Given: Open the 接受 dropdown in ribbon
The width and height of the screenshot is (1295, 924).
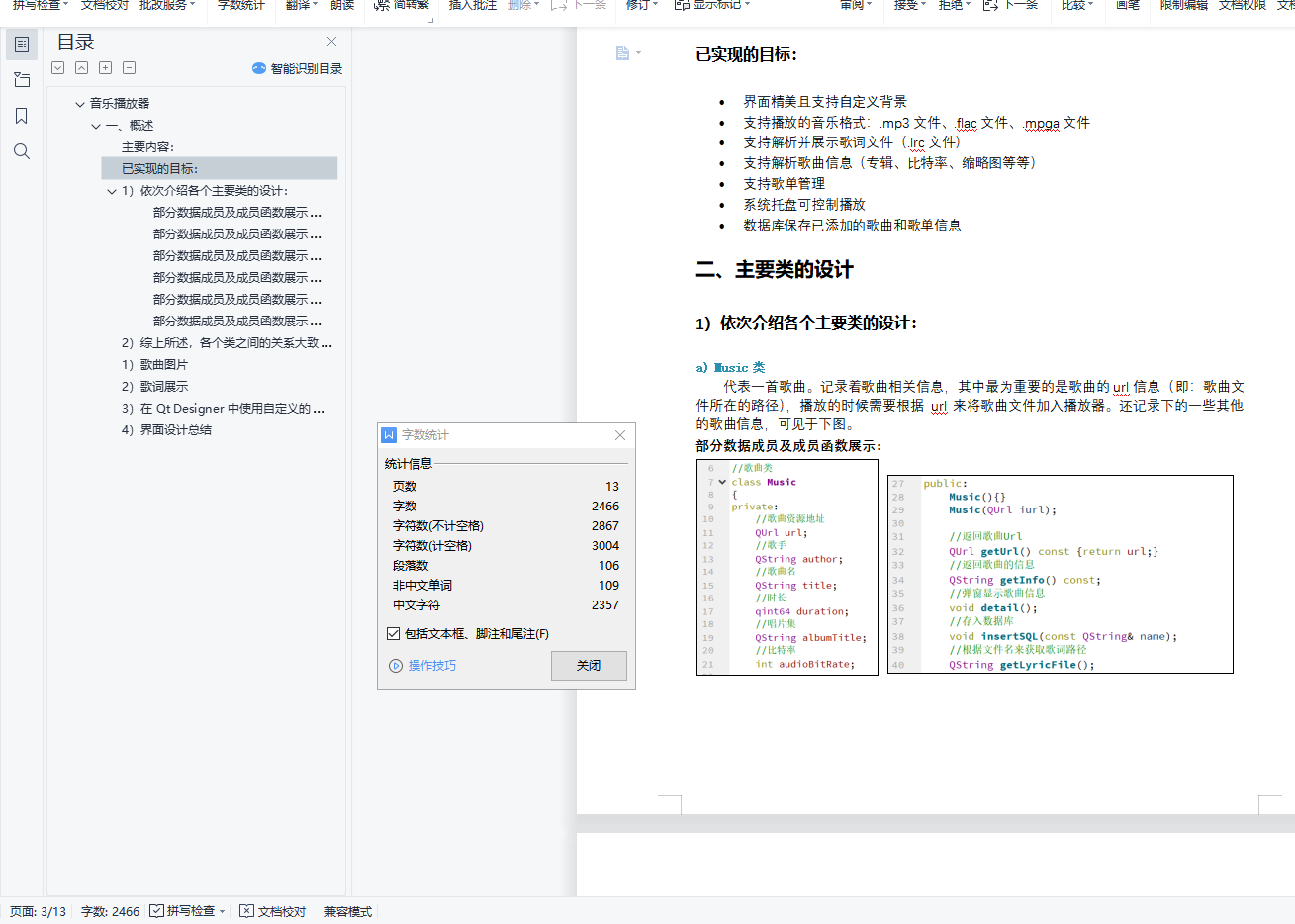Looking at the screenshot, I should pos(910,6).
